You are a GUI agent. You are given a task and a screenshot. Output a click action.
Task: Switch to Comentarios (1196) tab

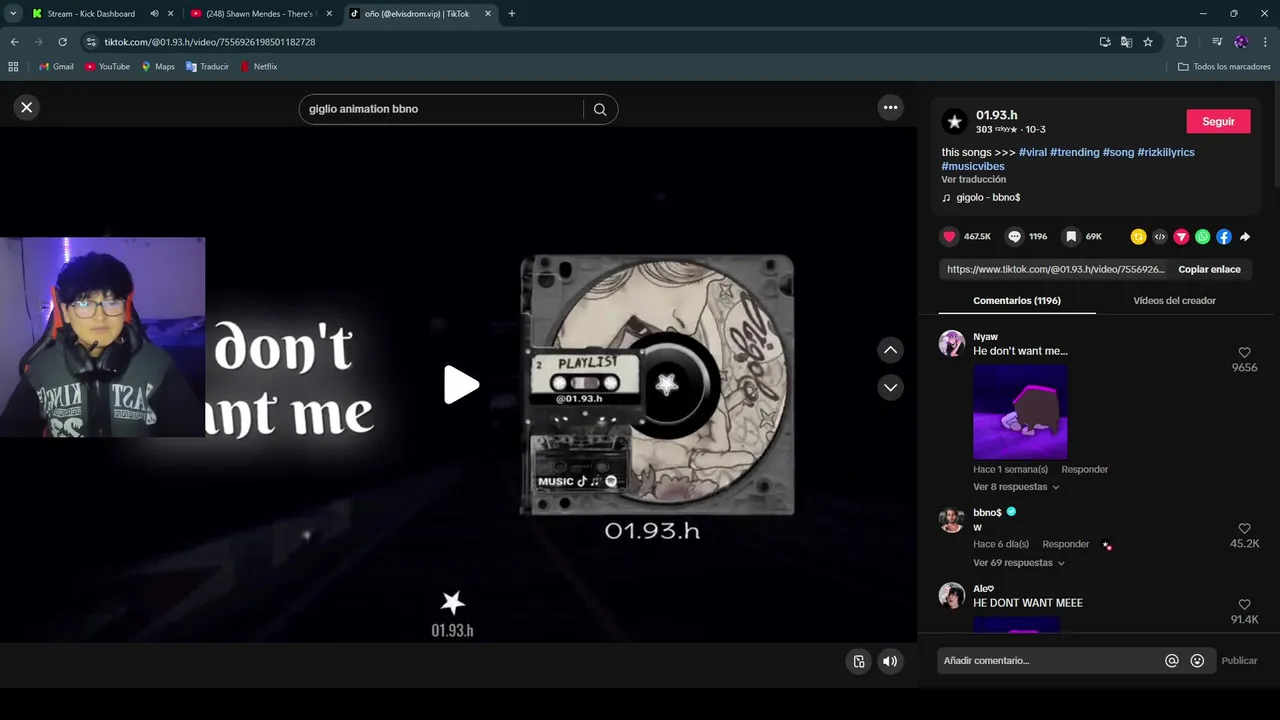coord(1017,300)
